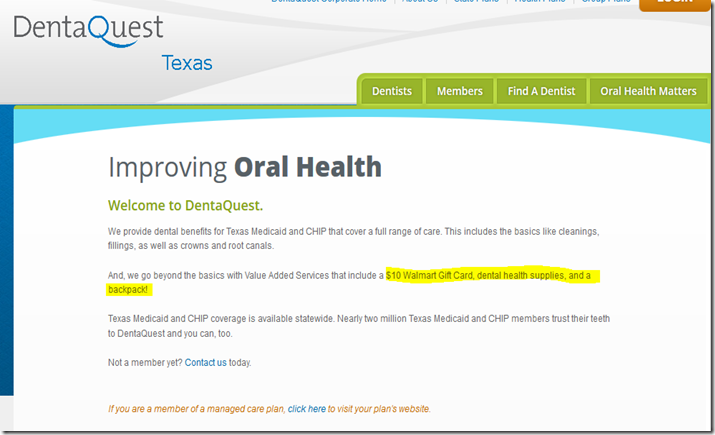The height and width of the screenshot is (435, 715).
Task: Click paragraph starting "We provide dental benefits"
Action: pos(353,238)
